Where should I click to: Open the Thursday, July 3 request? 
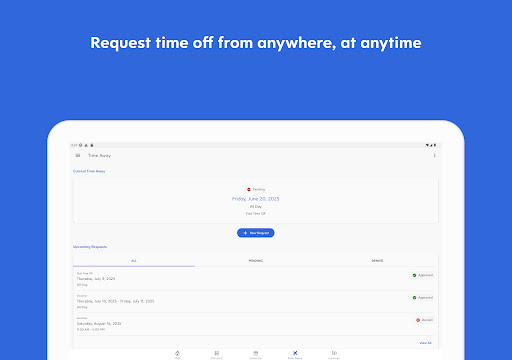(x=255, y=279)
